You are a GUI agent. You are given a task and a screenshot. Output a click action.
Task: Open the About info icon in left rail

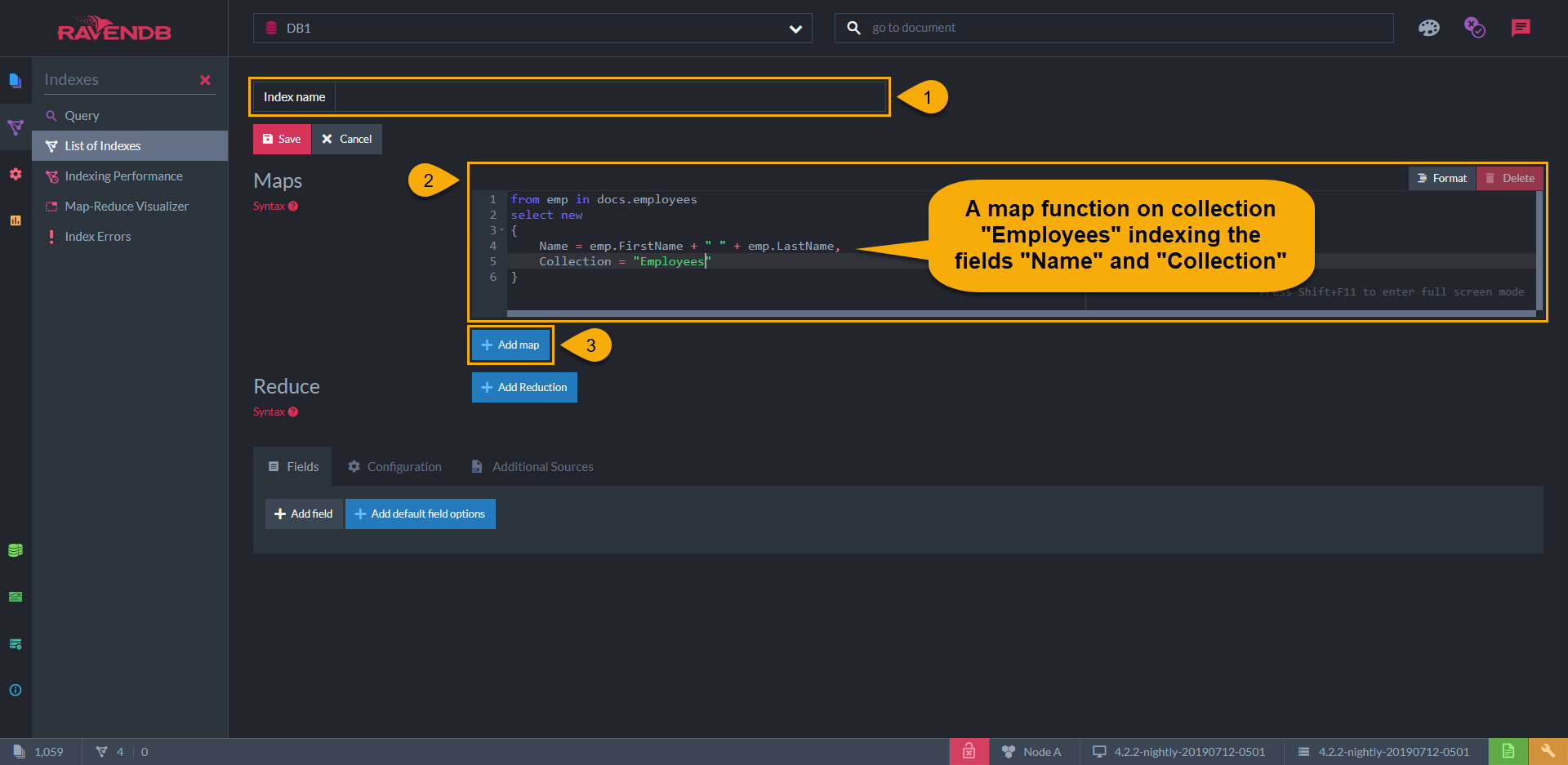click(16, 690)
